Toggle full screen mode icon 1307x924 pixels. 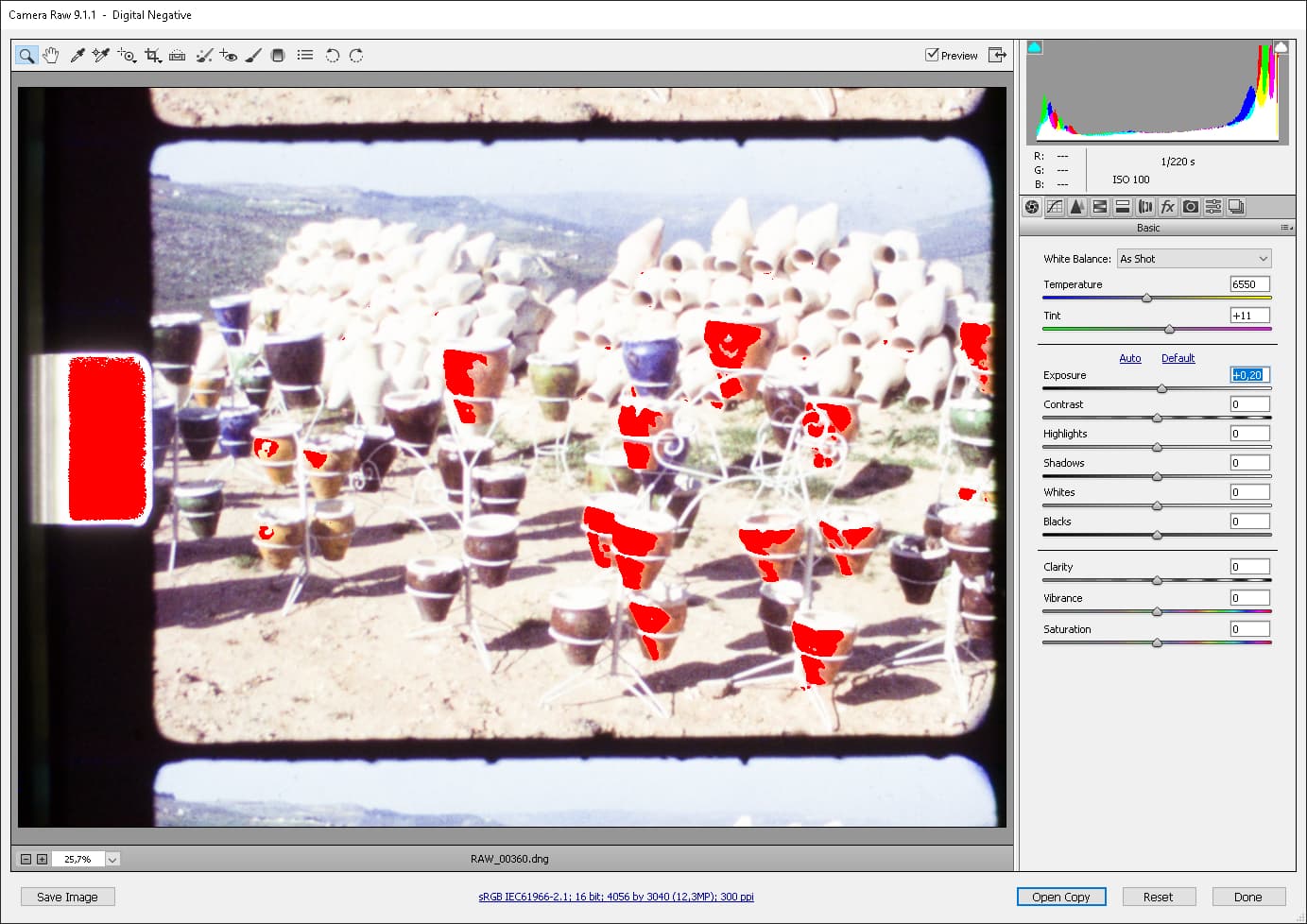tap(997, 55)
